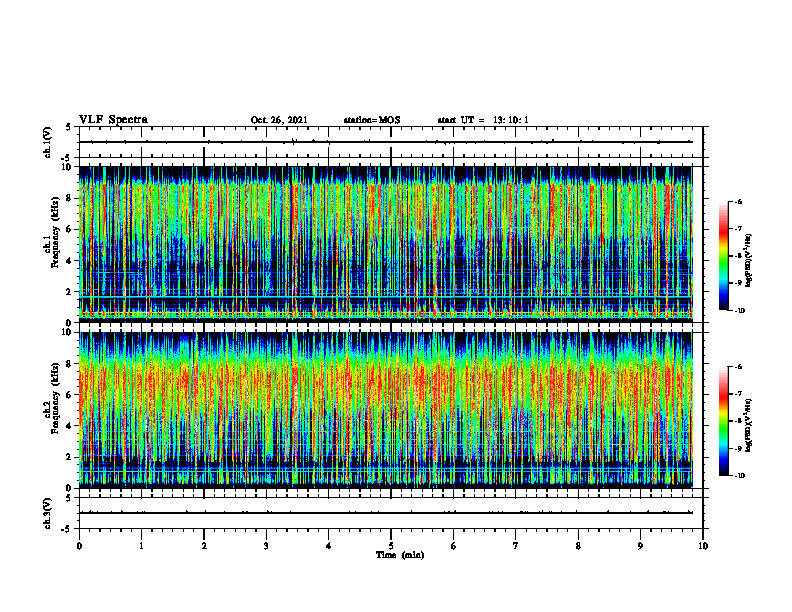Image resolution: width=792 pixels, height=612 pixels.
Task: Click ch.1 frequency tick label "4"
Action: click(69, 261)
